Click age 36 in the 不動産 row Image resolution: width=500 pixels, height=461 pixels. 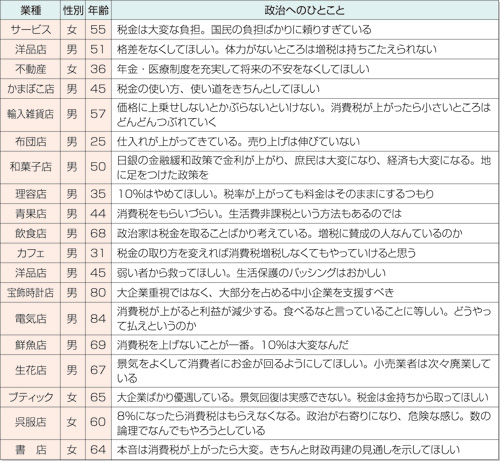coord(98,69)
